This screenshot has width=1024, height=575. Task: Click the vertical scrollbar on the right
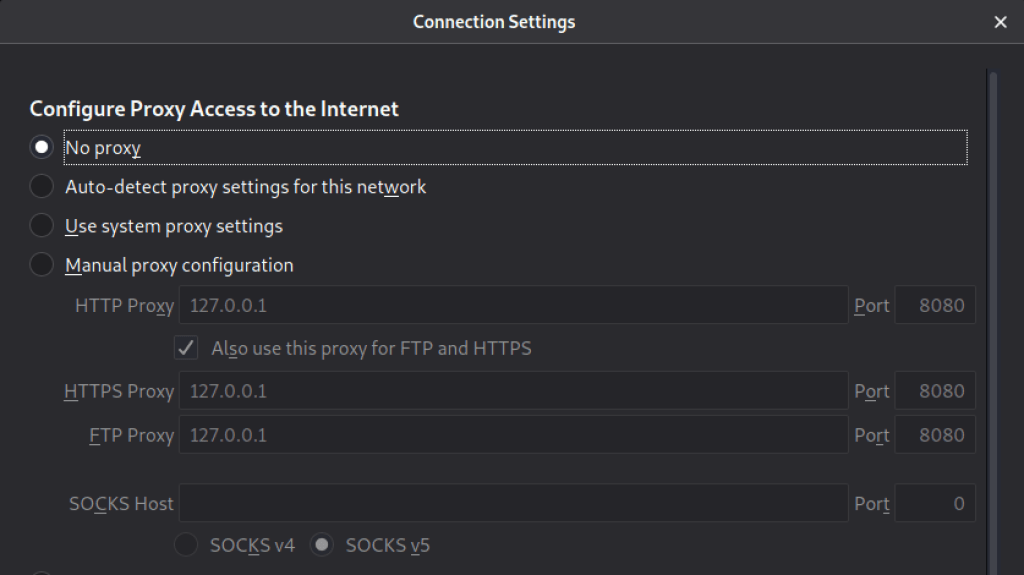coord(992,300)
